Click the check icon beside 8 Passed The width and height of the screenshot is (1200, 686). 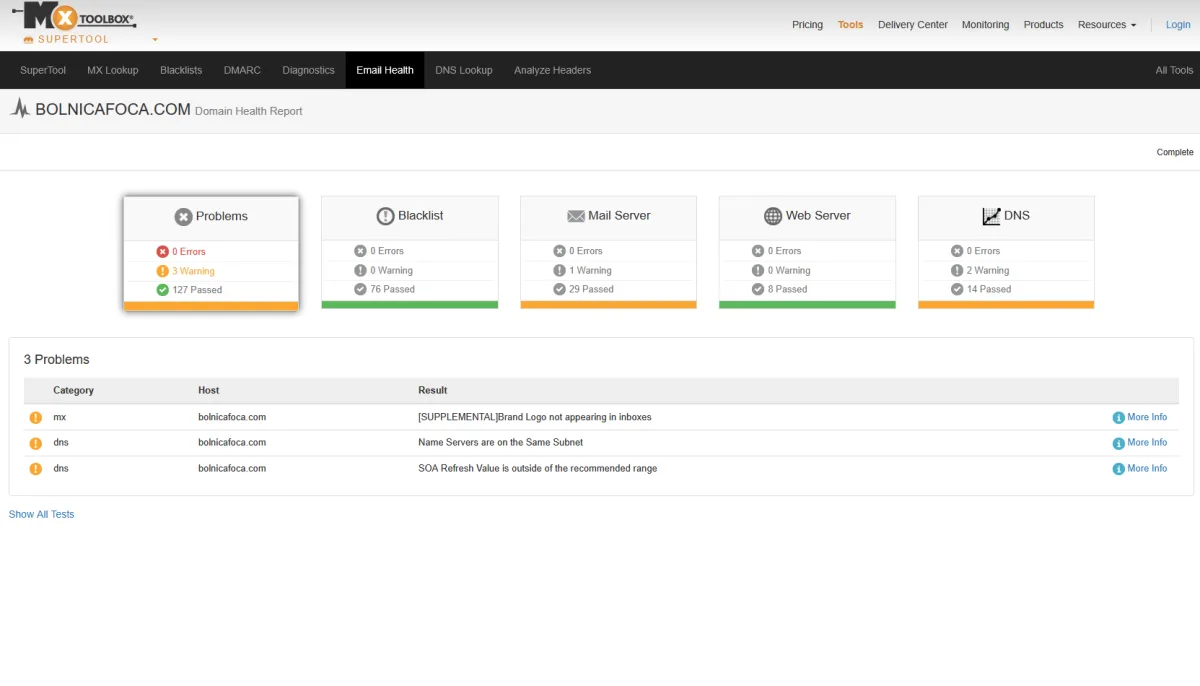coord(759,289)
